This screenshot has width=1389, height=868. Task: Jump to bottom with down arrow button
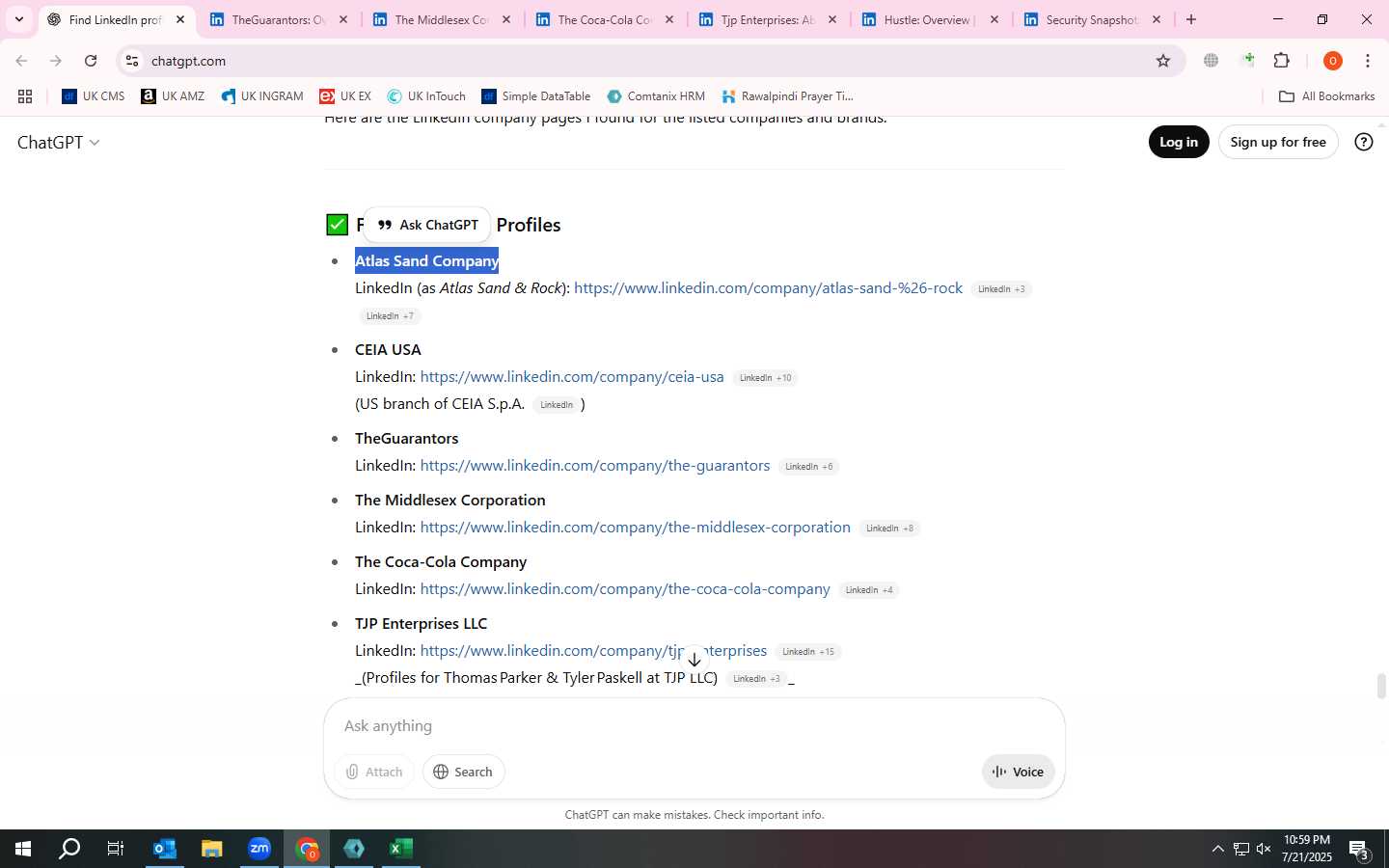click(694, 660)
